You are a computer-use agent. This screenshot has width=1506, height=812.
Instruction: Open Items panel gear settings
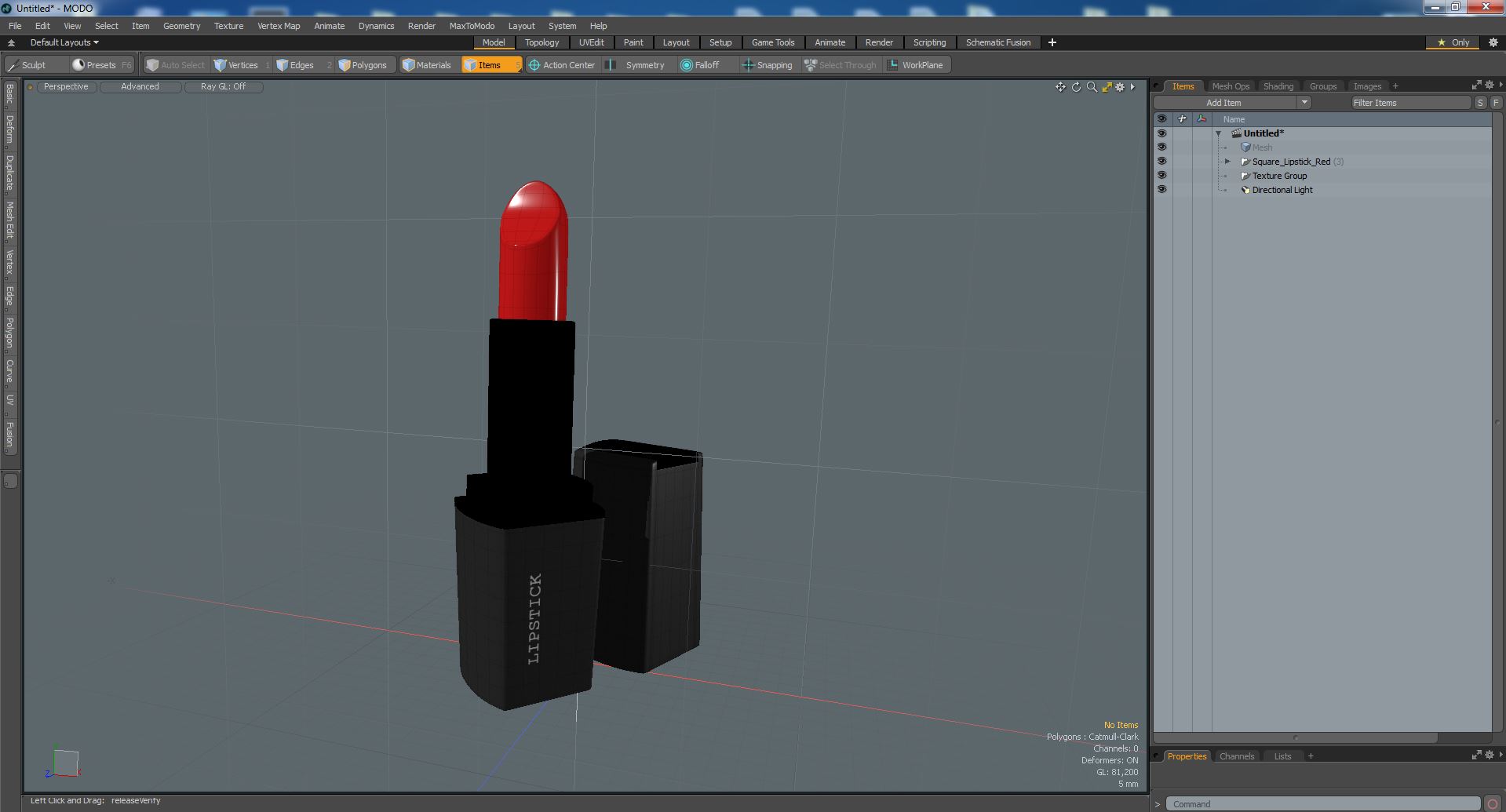1490,85
